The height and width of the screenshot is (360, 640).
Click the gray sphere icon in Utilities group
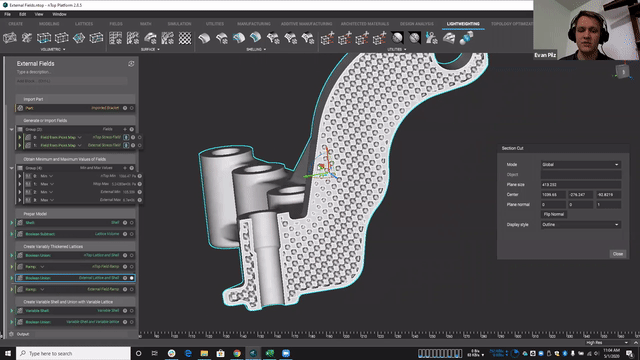(x=397, y=38)
